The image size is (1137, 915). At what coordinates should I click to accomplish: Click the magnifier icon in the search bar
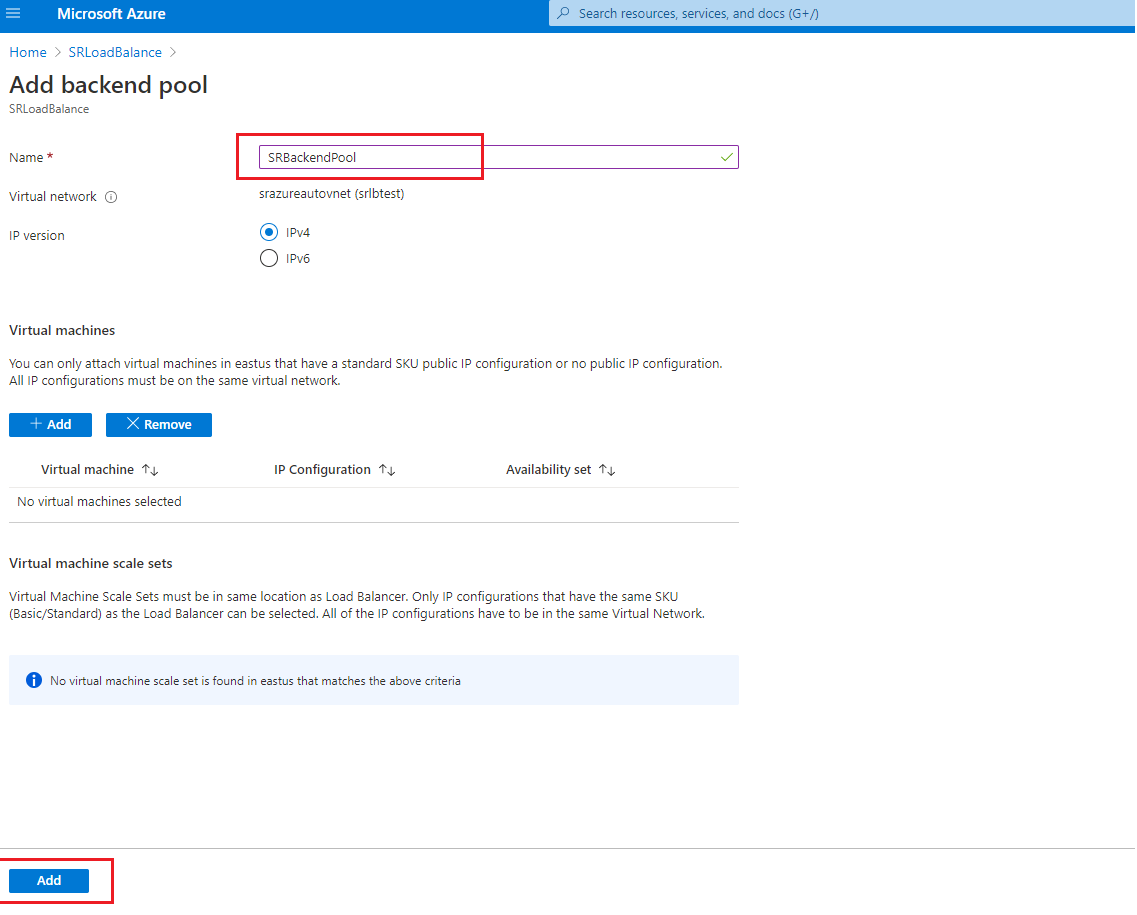pyautogui.click(x=564, y=14)
